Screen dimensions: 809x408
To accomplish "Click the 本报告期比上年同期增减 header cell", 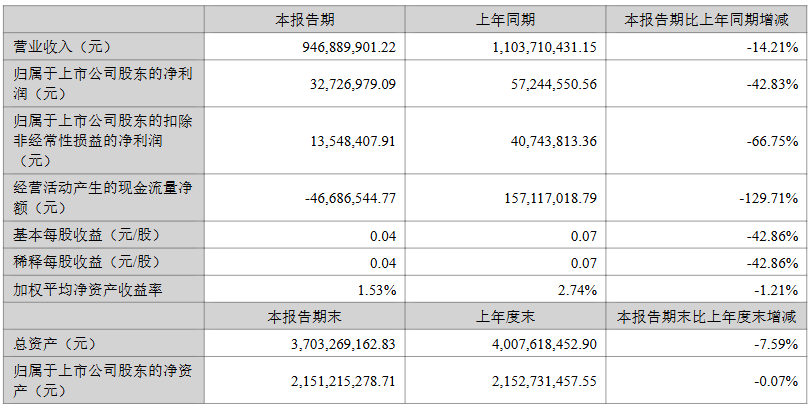I will click(706, 20).
